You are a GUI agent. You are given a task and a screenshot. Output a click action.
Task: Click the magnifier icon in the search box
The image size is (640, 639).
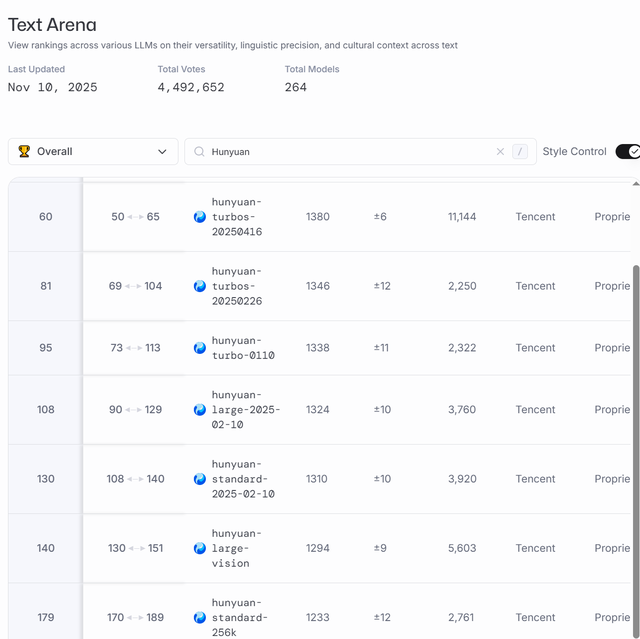pyautogui.click(x=199, y=152)
